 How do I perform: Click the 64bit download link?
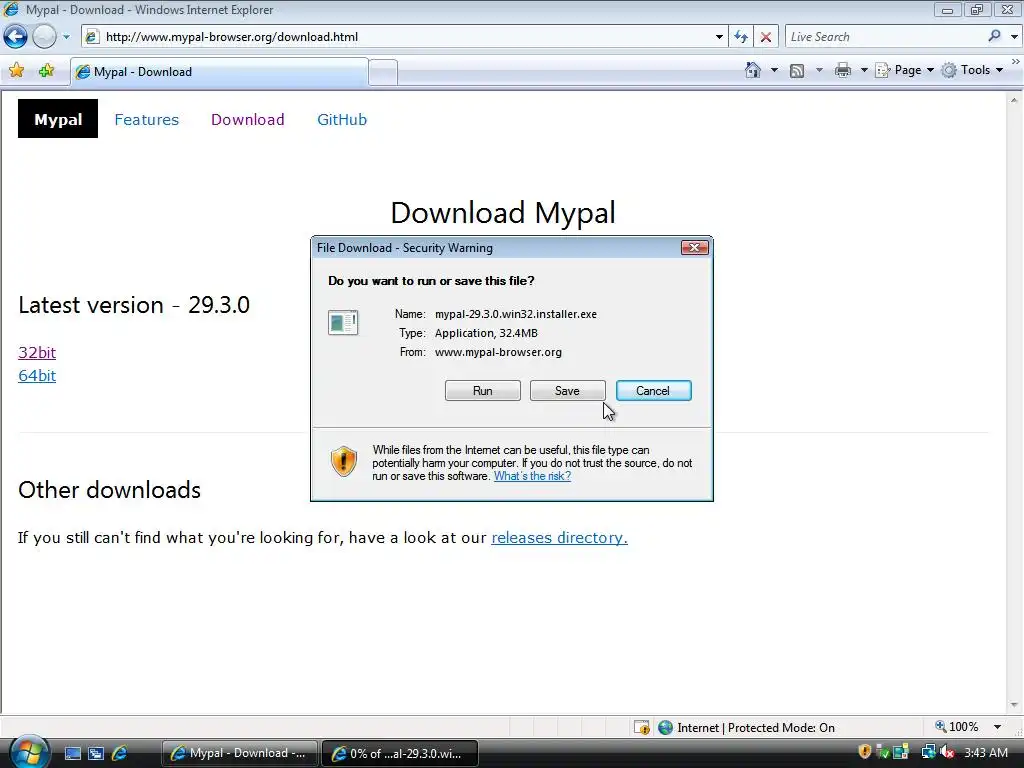point(37,376)
